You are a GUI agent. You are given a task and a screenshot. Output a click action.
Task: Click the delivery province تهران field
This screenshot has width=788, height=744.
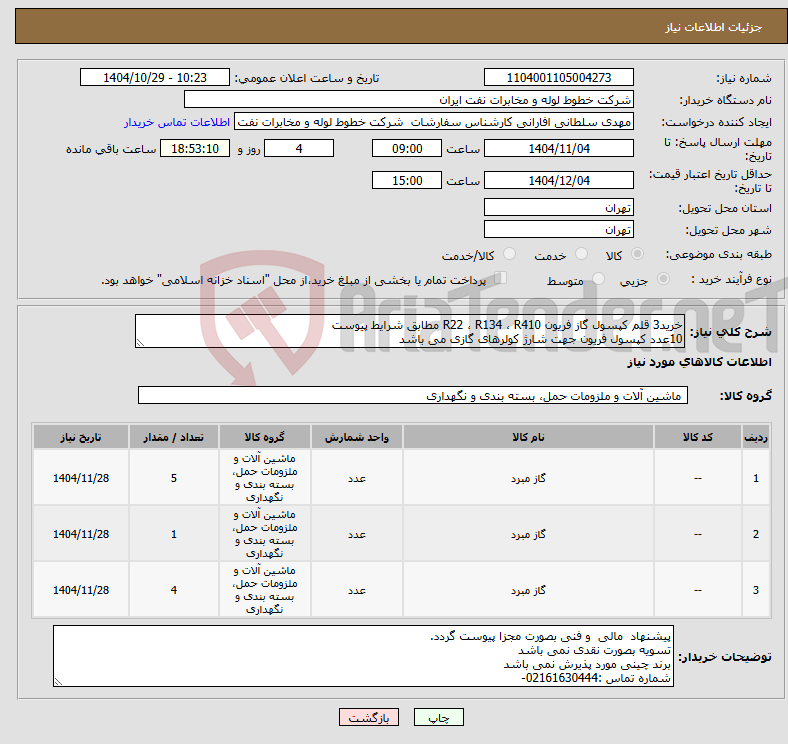[x=559, y=207]
